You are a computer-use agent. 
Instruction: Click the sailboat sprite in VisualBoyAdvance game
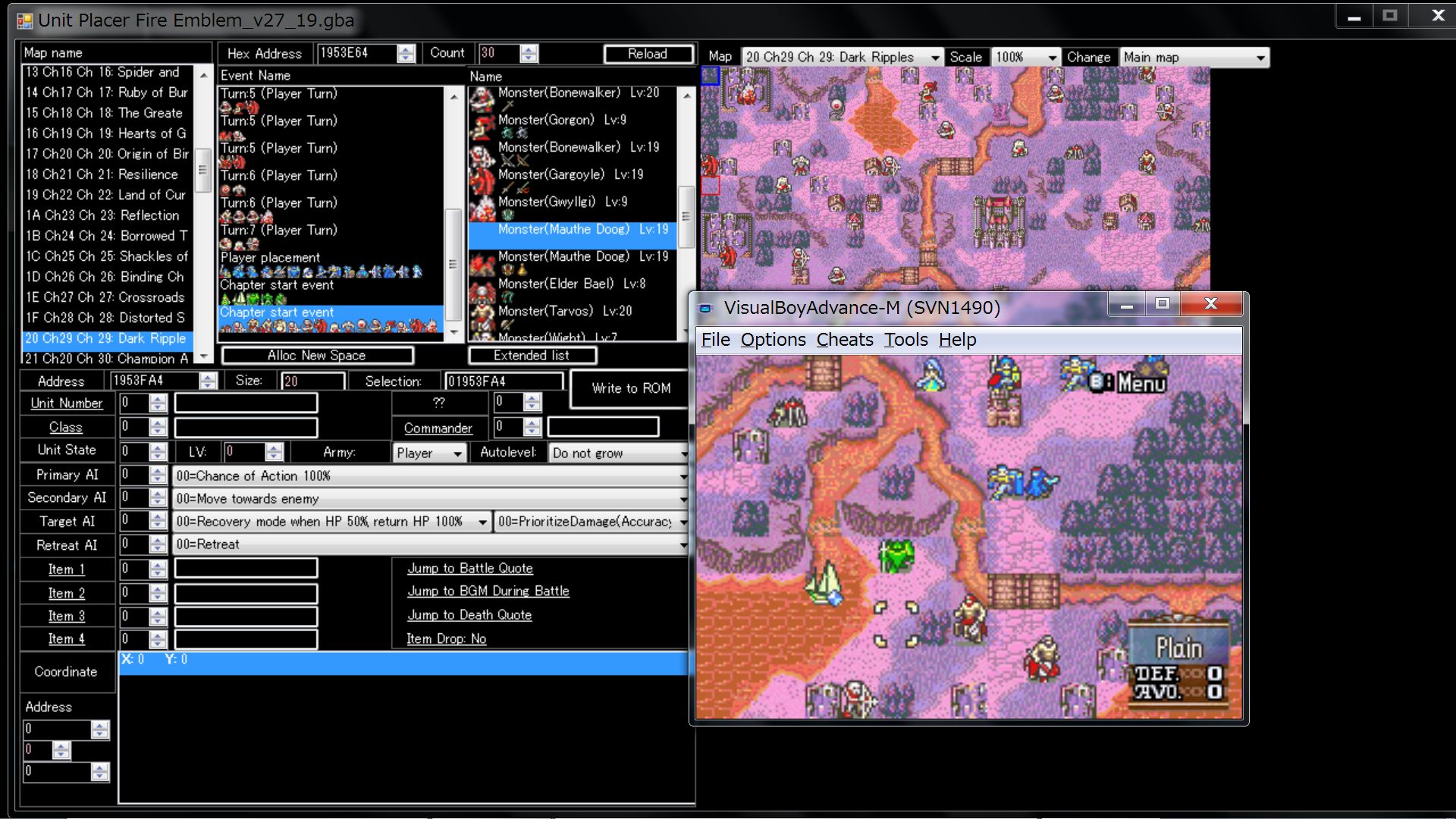point(824,584)
